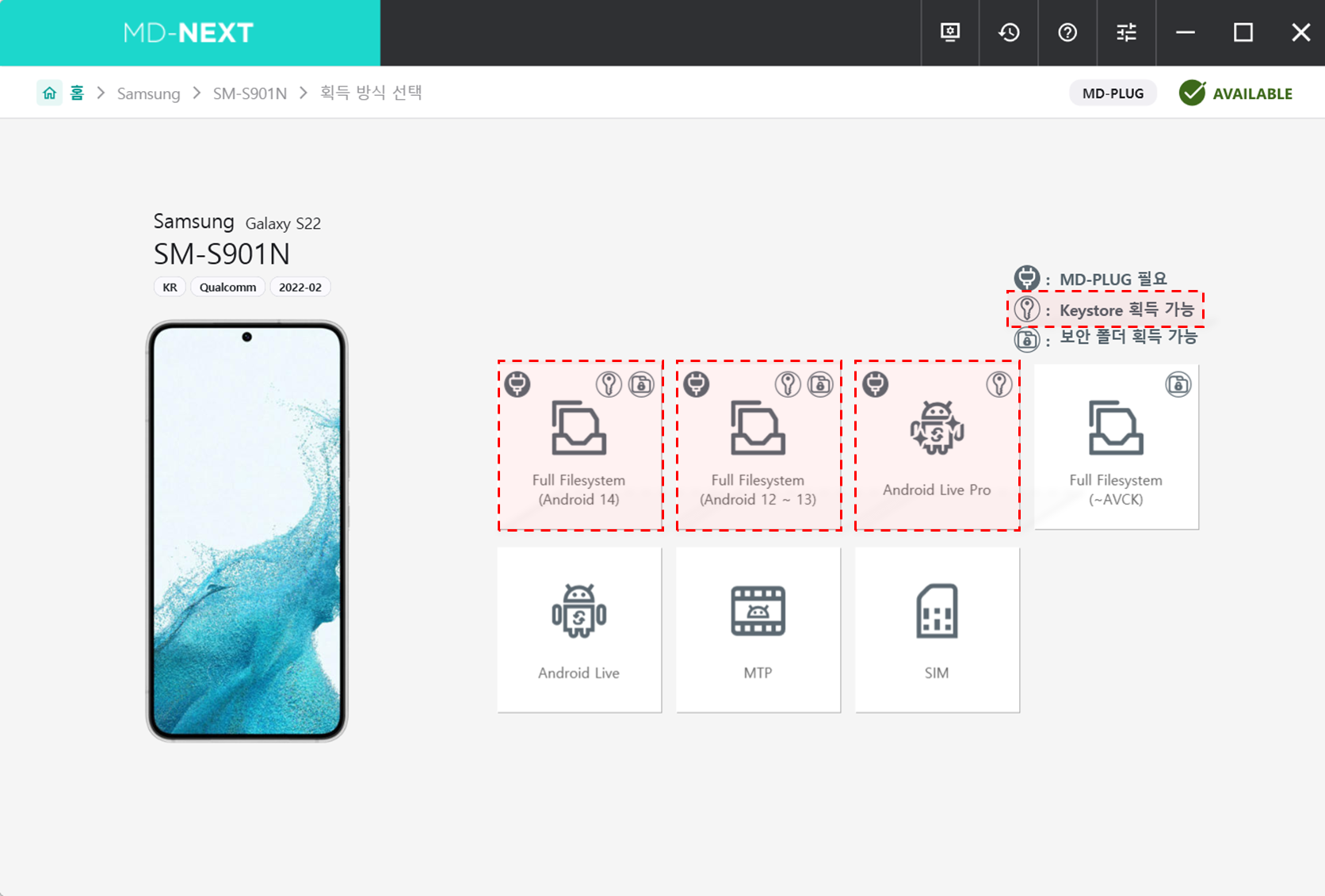Navigate to the Samsung breadcrumb
Screen dimensions: 1325x896
click(148, 93)
